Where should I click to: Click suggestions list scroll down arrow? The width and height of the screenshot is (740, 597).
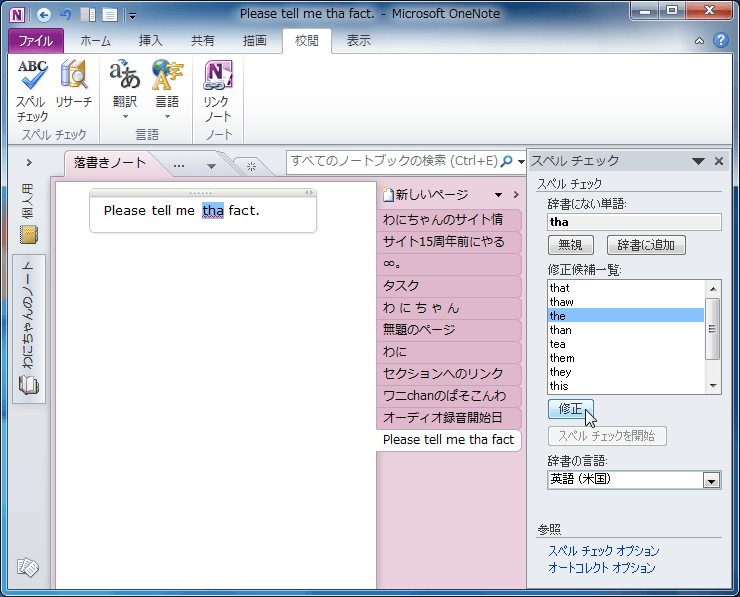(x=713, y=386)
